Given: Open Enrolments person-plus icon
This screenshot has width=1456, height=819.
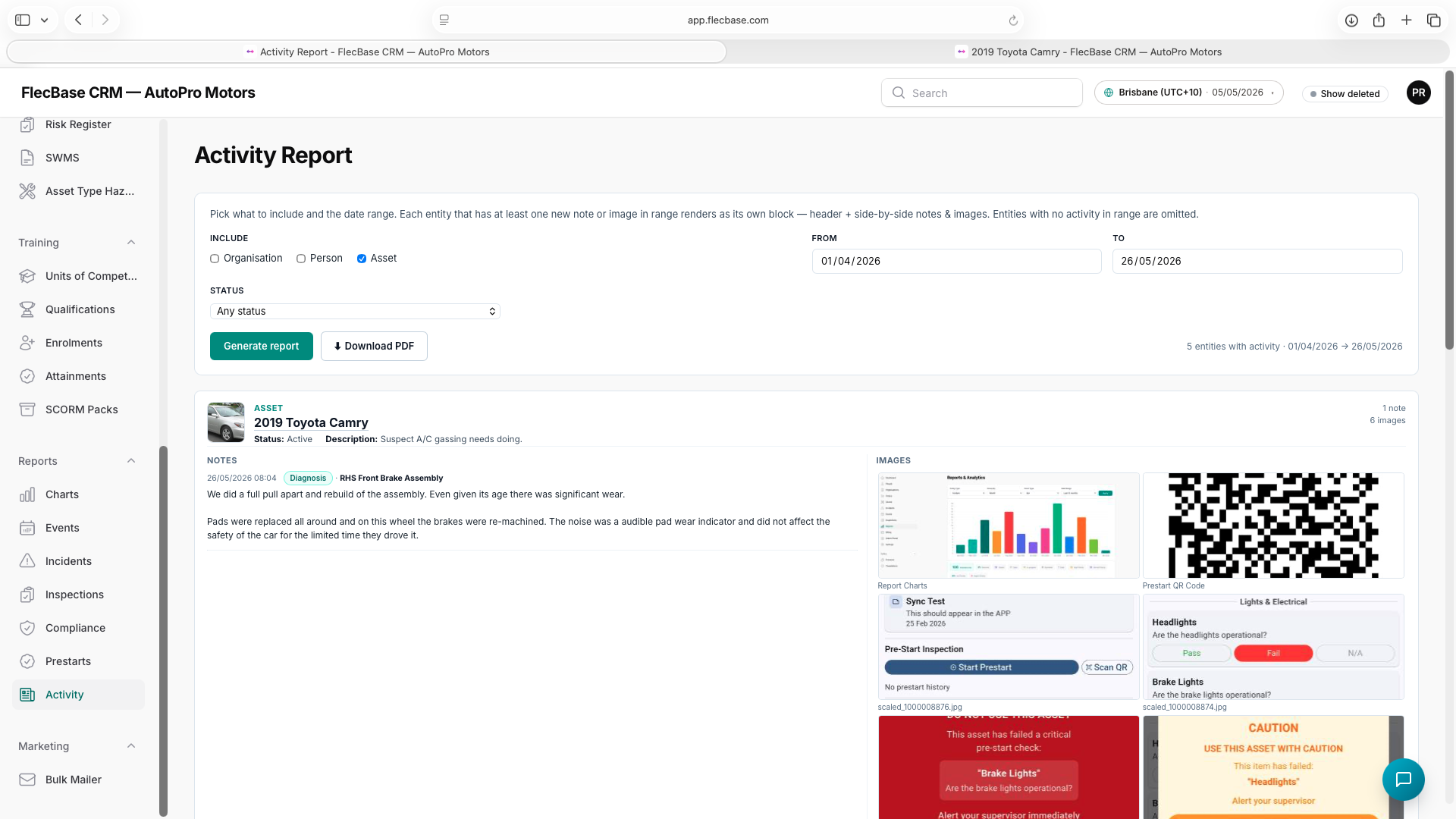Looking at the screenshot, I should click(x=27, y=343).
